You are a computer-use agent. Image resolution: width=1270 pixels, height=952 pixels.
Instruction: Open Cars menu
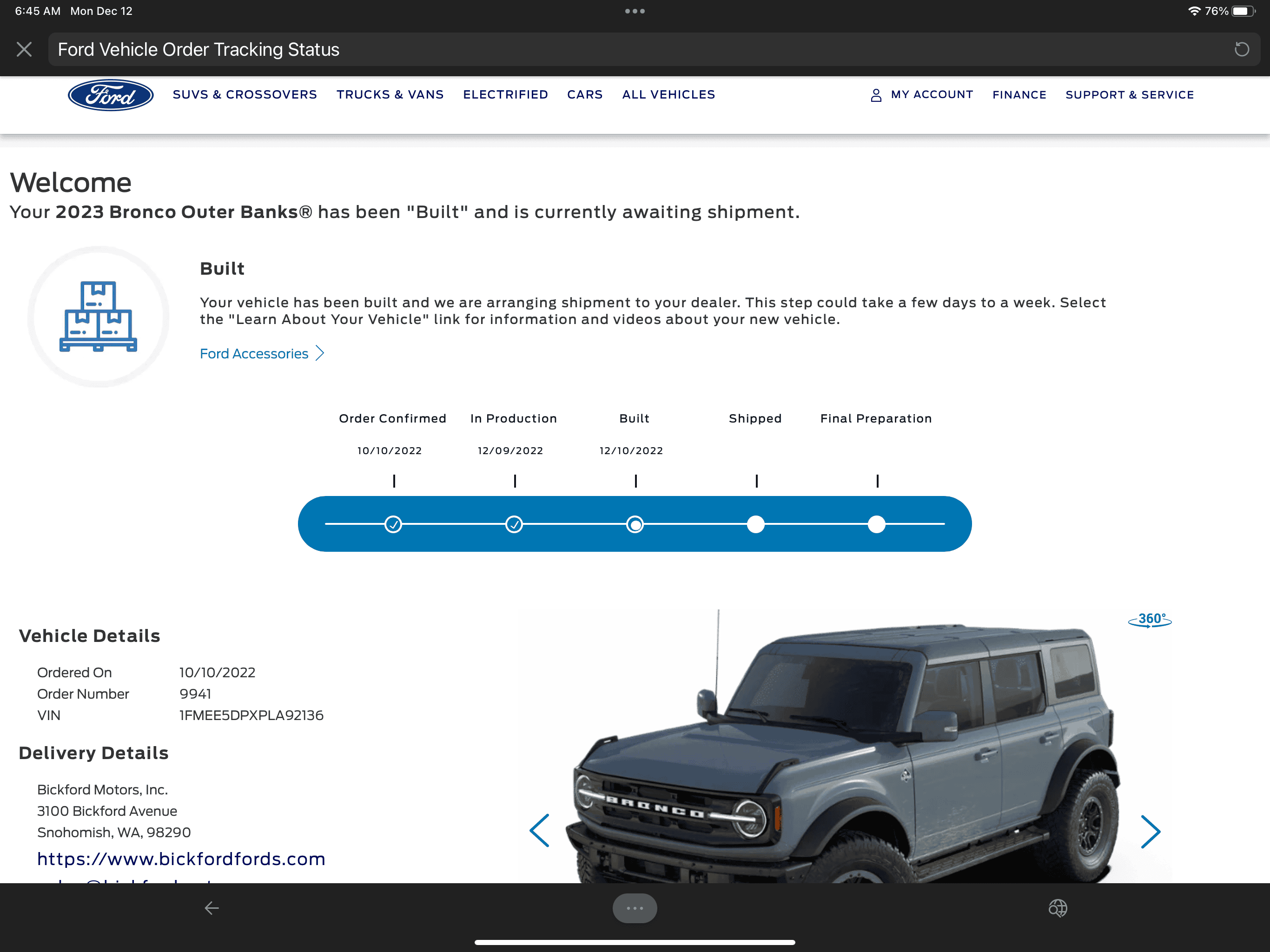tap(584, 95)
